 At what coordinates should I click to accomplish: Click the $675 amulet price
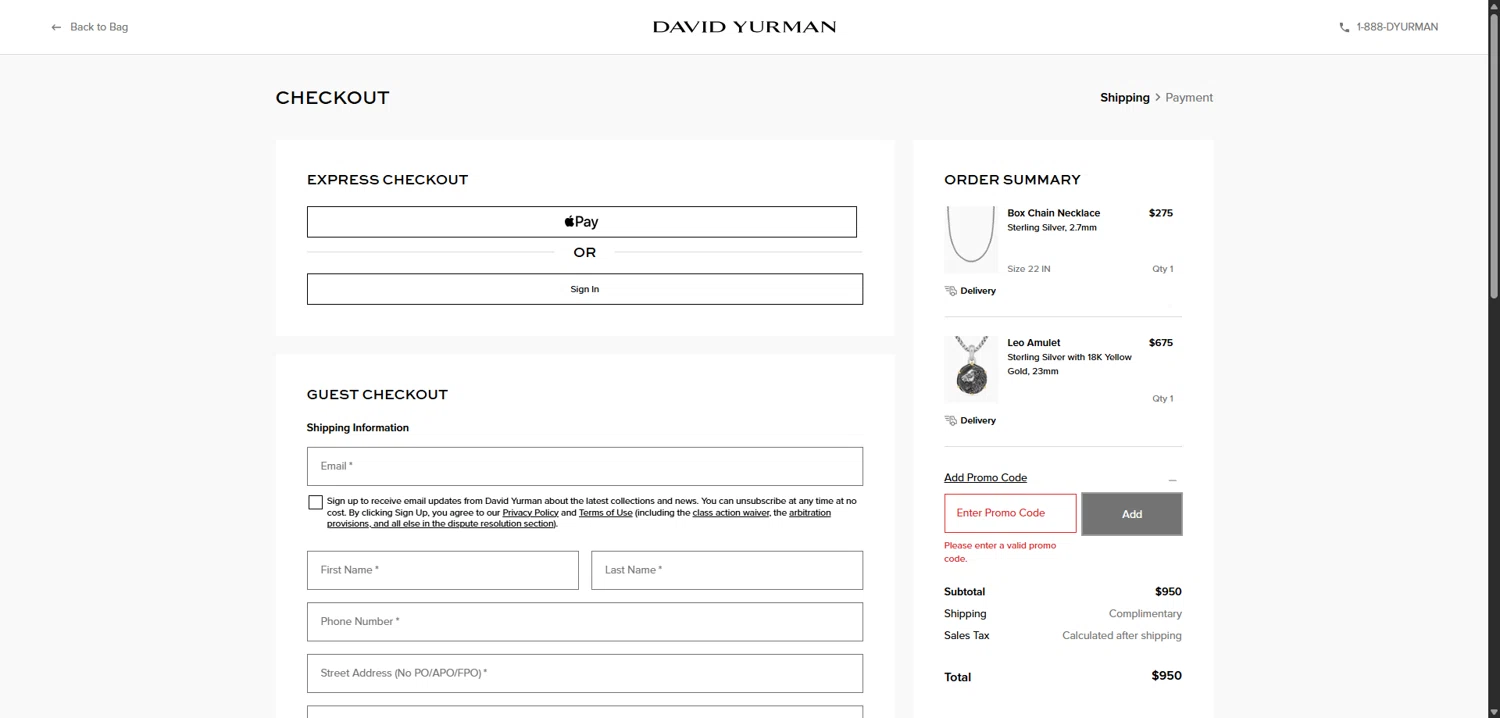coord(1160,343)
